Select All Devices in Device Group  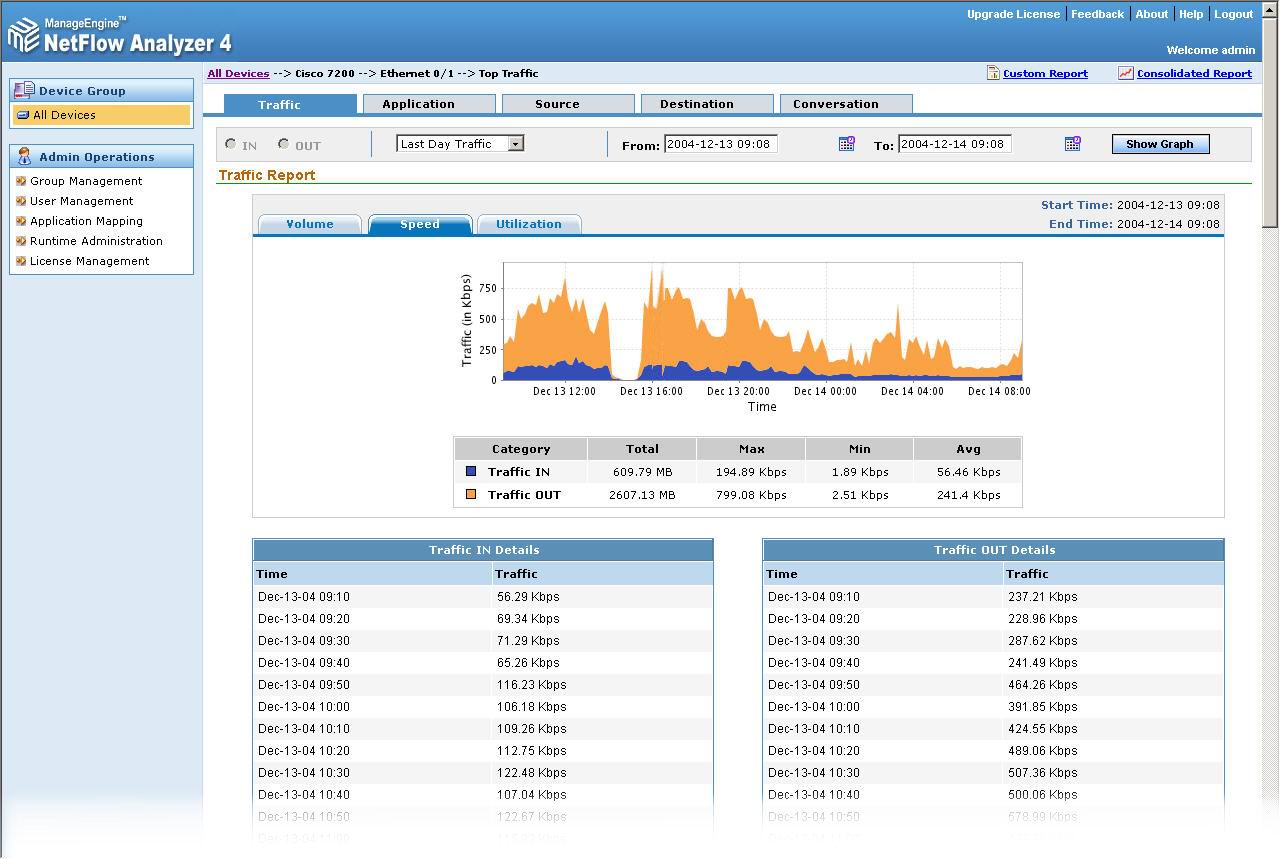(101, 115)
